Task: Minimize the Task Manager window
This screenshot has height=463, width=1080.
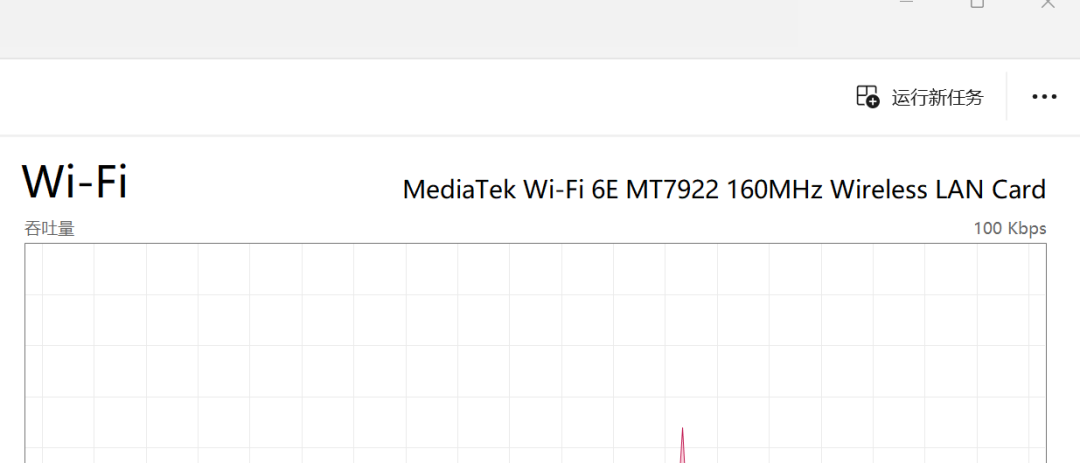Action: pos(906,3)
